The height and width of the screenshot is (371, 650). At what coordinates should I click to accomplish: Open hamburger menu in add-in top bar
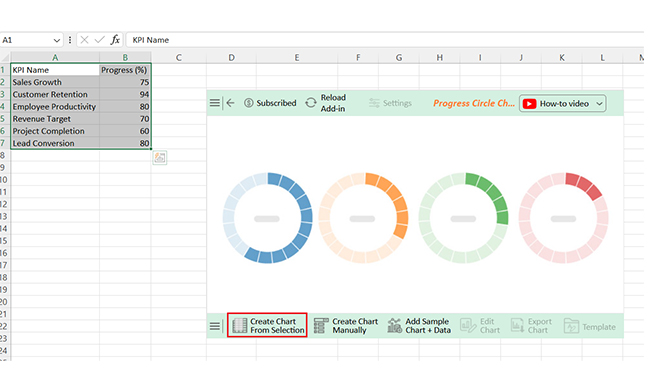[214, 103]
